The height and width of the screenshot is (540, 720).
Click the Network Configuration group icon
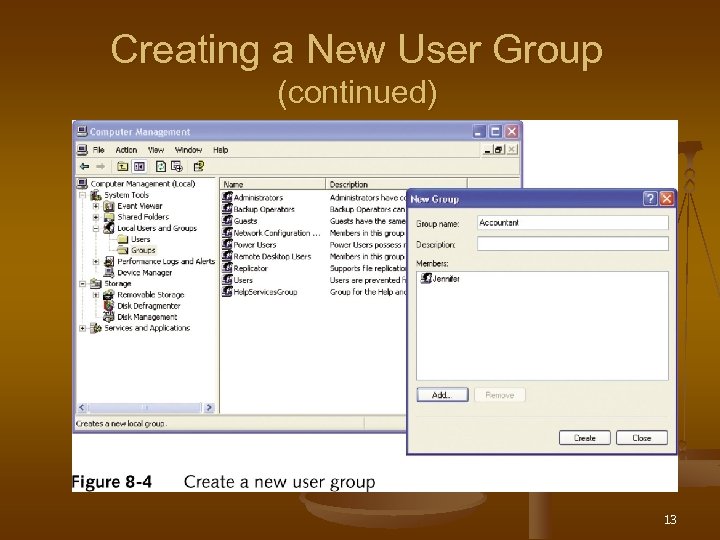(227, 233)
